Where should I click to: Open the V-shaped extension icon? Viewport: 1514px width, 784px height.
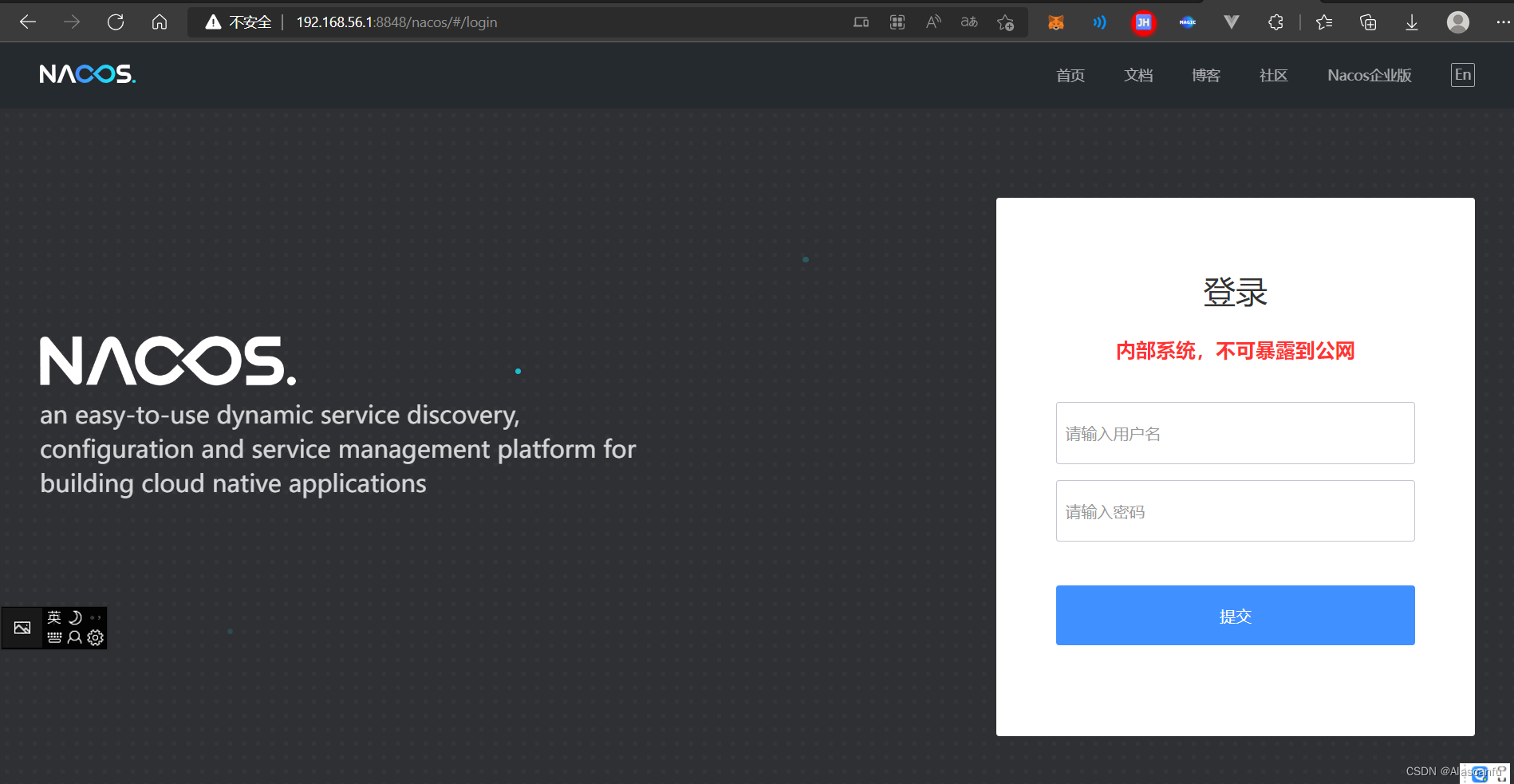pyautogui.click(x=1232, y=22)
